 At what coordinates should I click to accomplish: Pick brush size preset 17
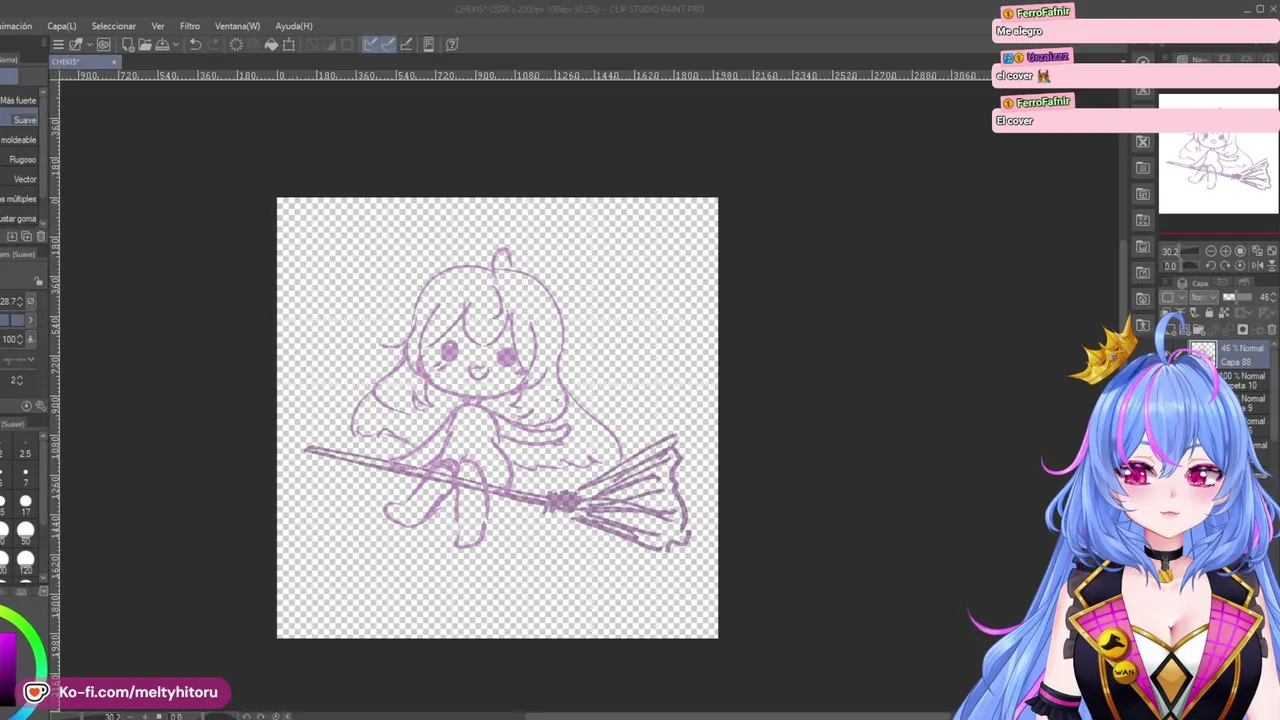(25, 505)
